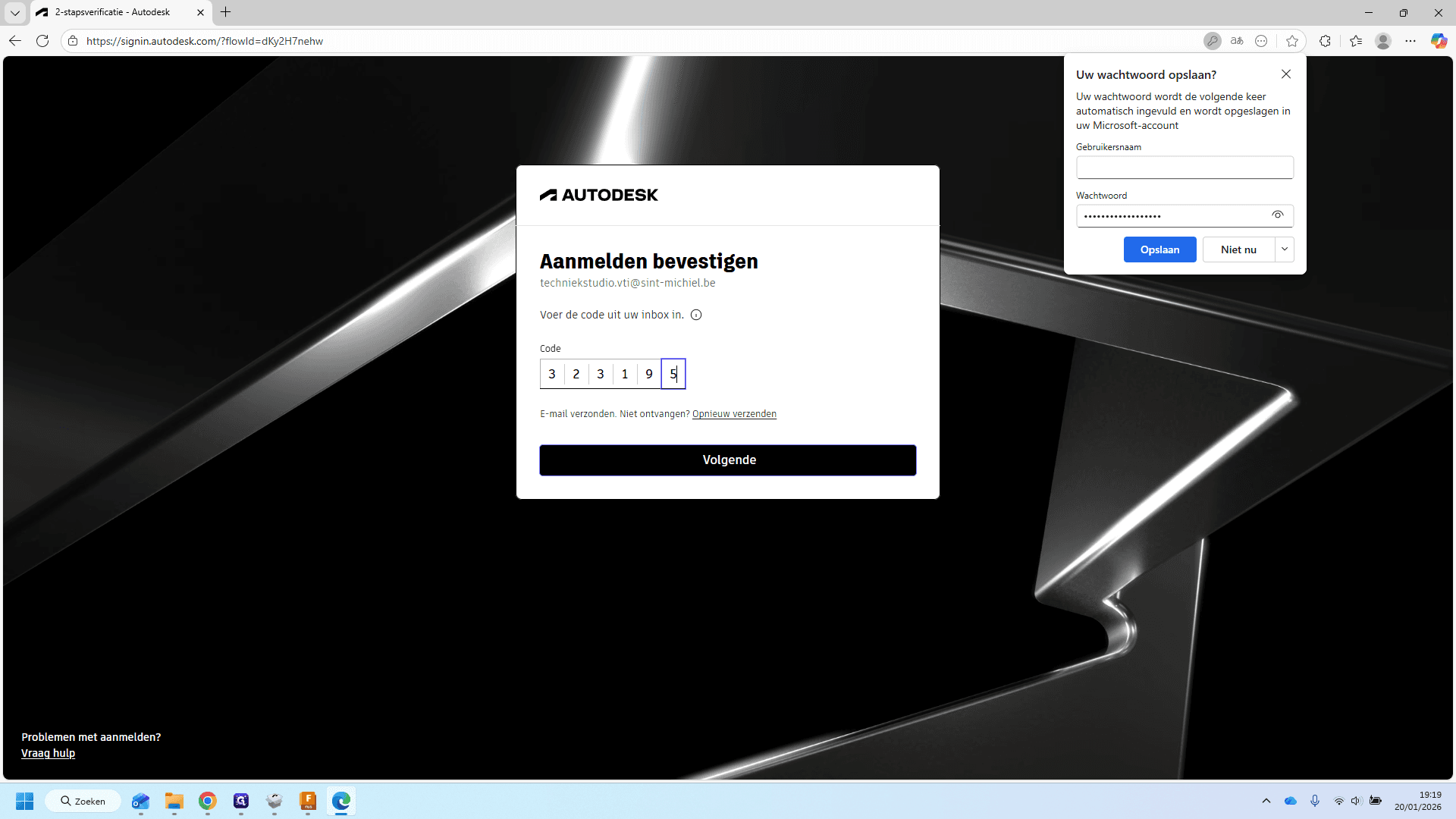Click the first code digit box
The image size is (1456, 819).
pyautogui.click(x=552, y=374)
